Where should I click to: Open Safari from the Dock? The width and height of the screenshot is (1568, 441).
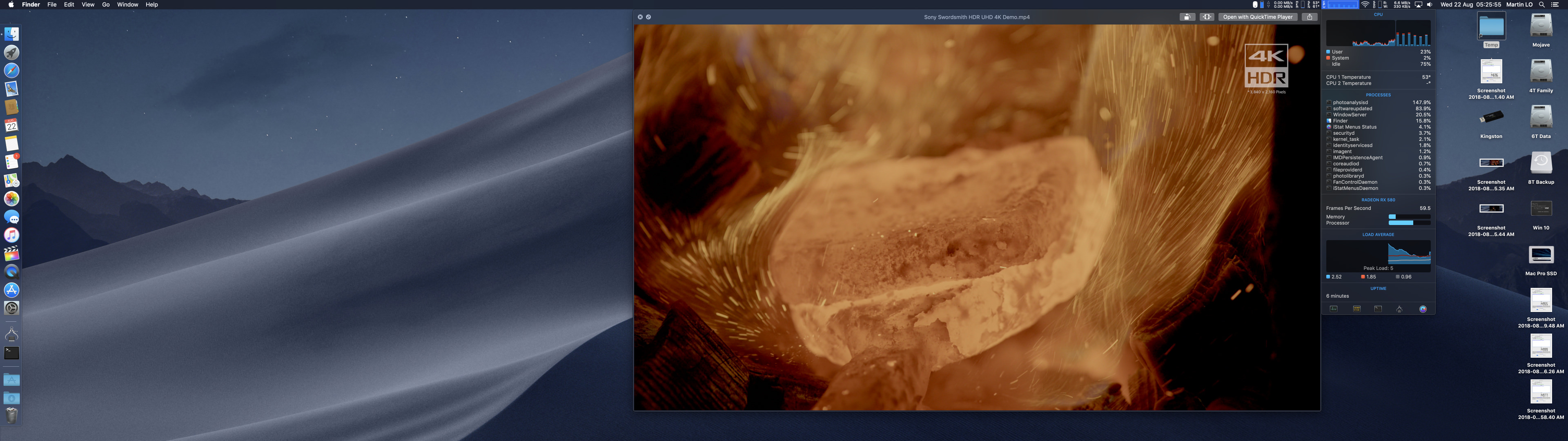11,71
